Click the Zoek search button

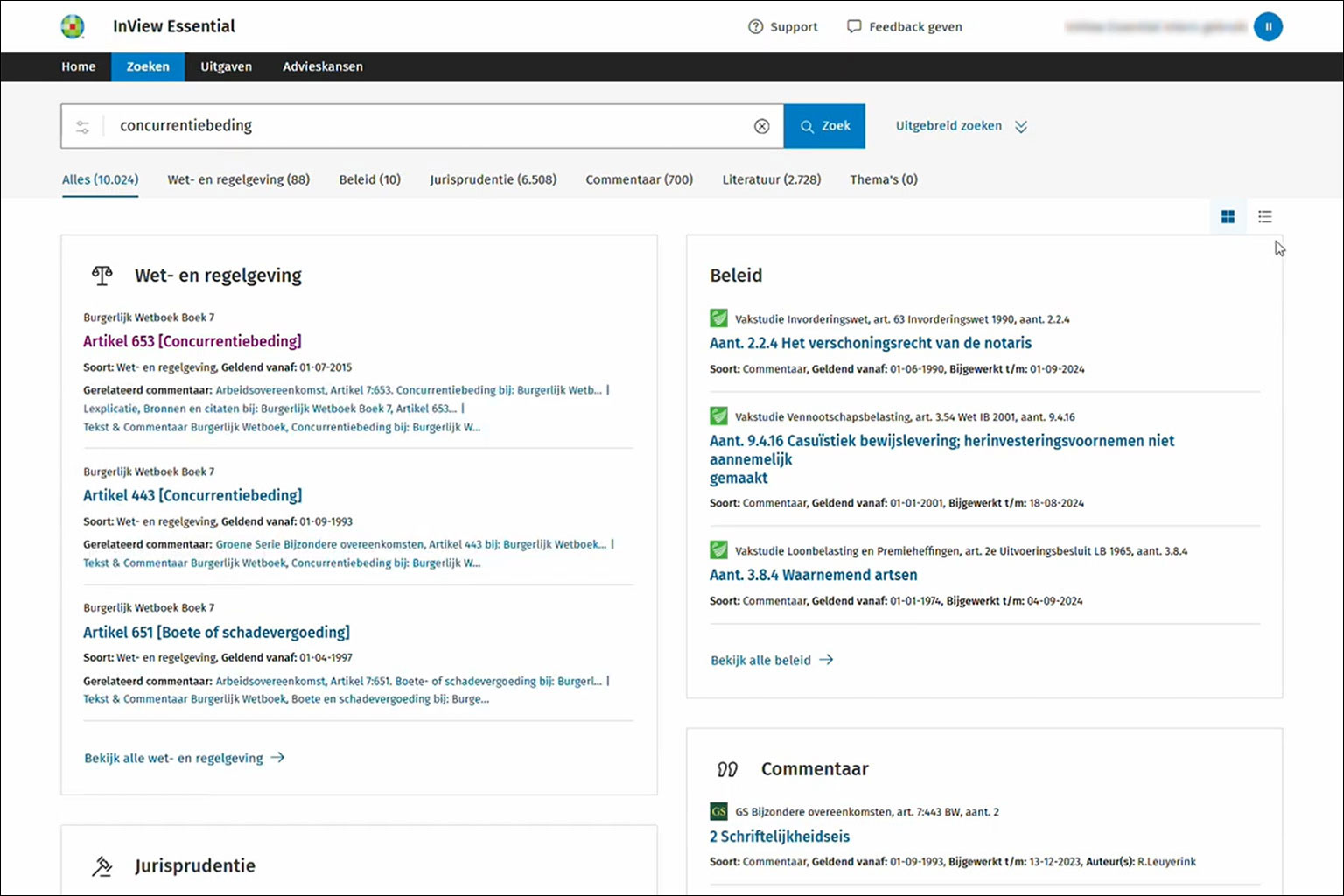[x=824, y=126]
